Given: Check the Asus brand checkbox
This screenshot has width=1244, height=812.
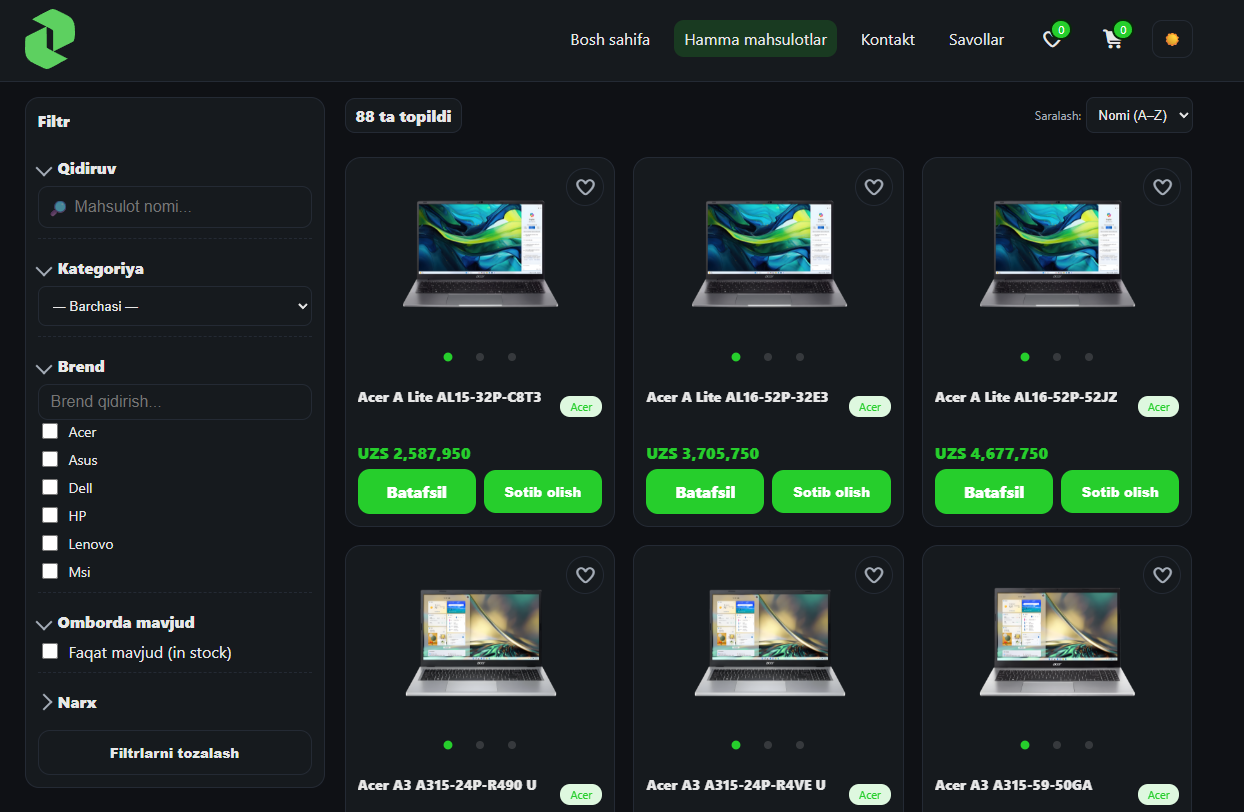Looking at the screenshot, I should (x=50, y=460).
